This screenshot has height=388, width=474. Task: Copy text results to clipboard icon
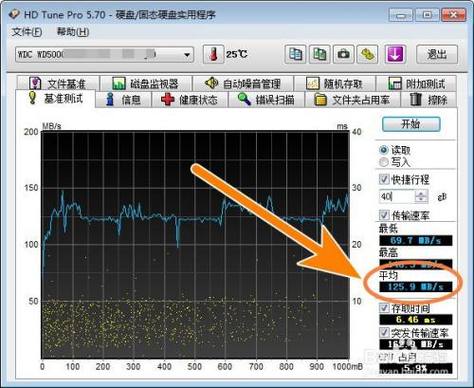(x=295, y=54)
